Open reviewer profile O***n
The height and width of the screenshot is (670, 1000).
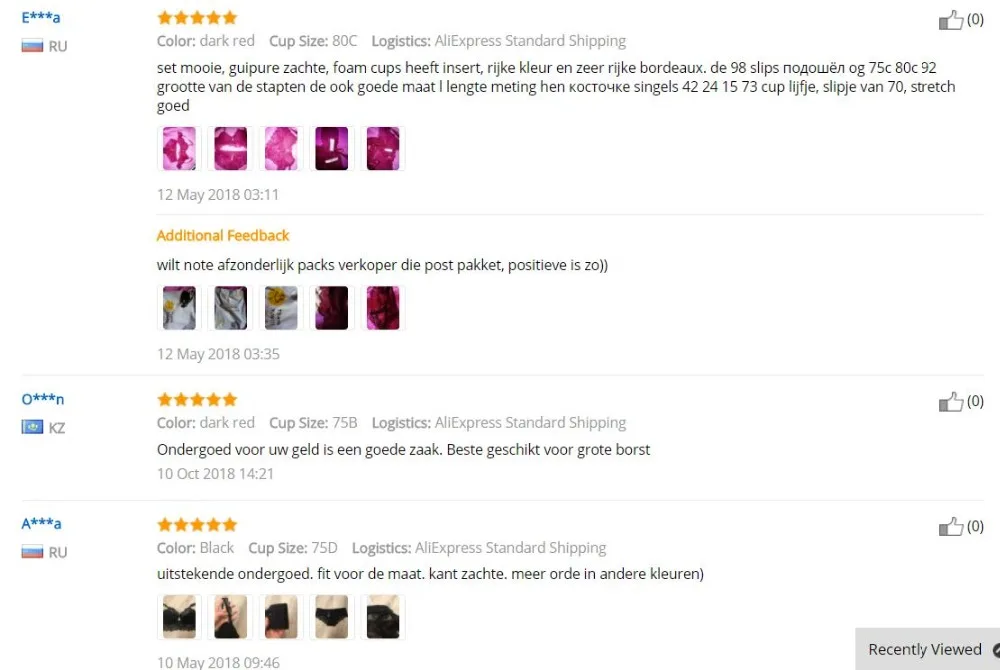click(x=43, y=399)
